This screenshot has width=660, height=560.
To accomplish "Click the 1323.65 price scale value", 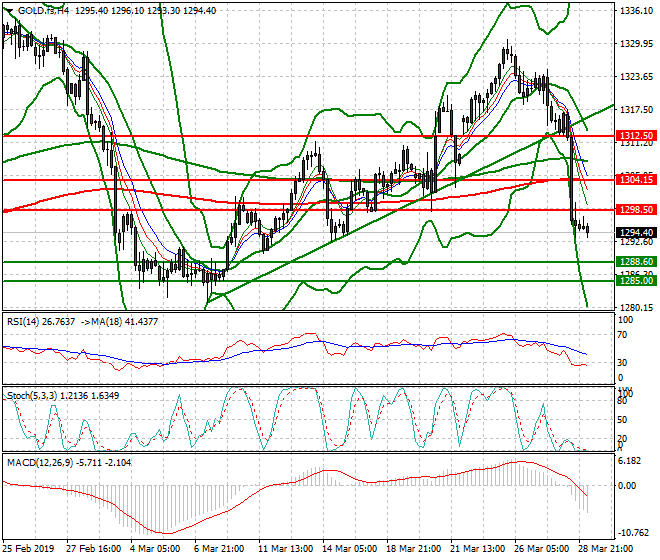I will [636, 77].
